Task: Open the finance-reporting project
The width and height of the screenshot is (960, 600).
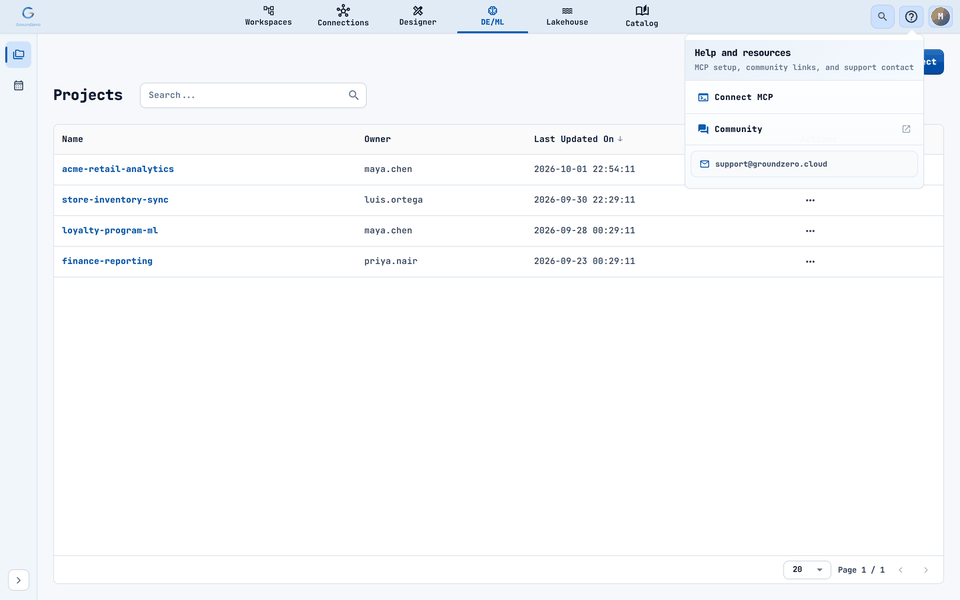Action: pyautogui.click(x=107, y=261)
